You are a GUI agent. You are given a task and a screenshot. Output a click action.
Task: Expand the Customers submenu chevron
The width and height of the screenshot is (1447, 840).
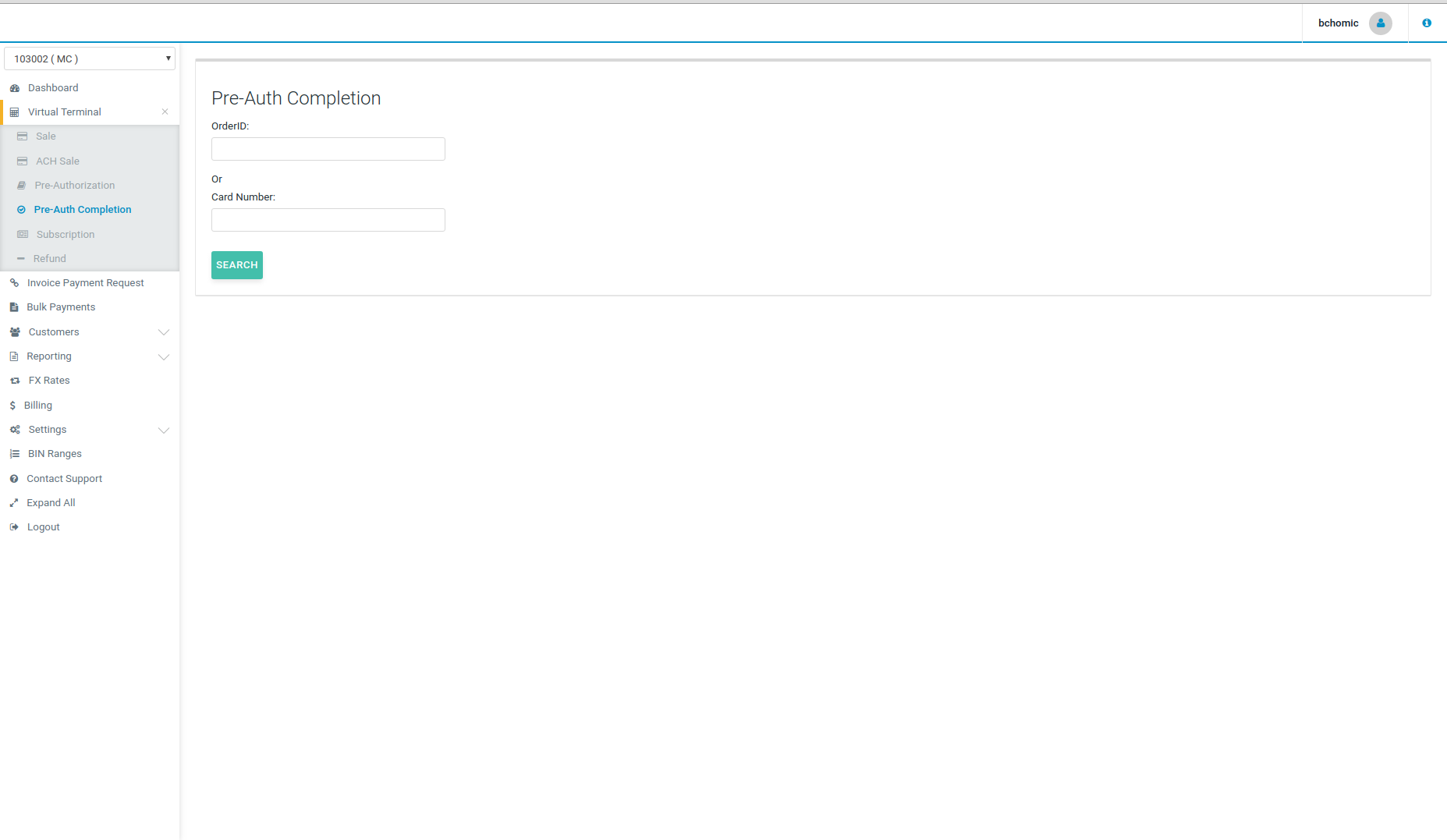[x=164, y=332]
